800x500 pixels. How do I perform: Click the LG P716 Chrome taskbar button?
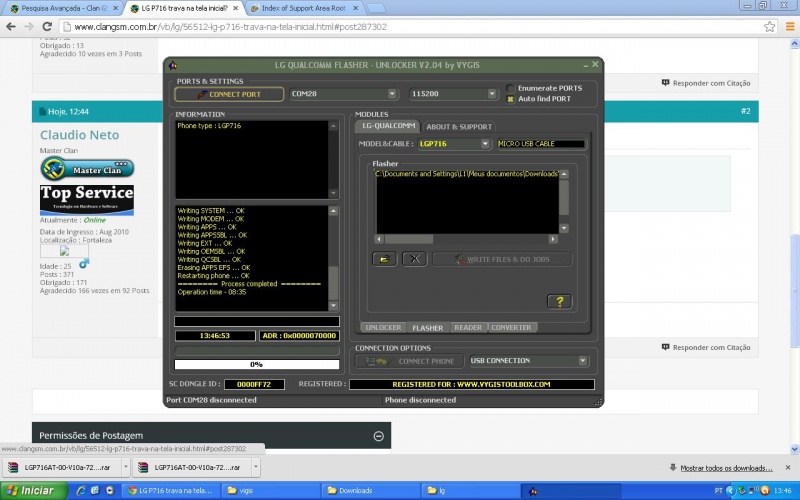[171, 491]
